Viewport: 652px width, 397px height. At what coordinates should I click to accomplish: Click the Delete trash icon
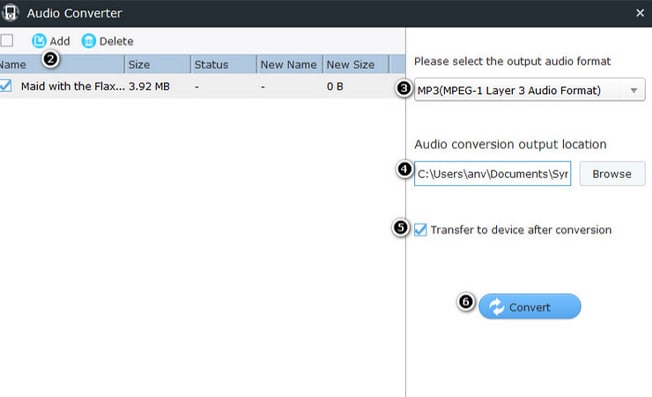(89, 41)
